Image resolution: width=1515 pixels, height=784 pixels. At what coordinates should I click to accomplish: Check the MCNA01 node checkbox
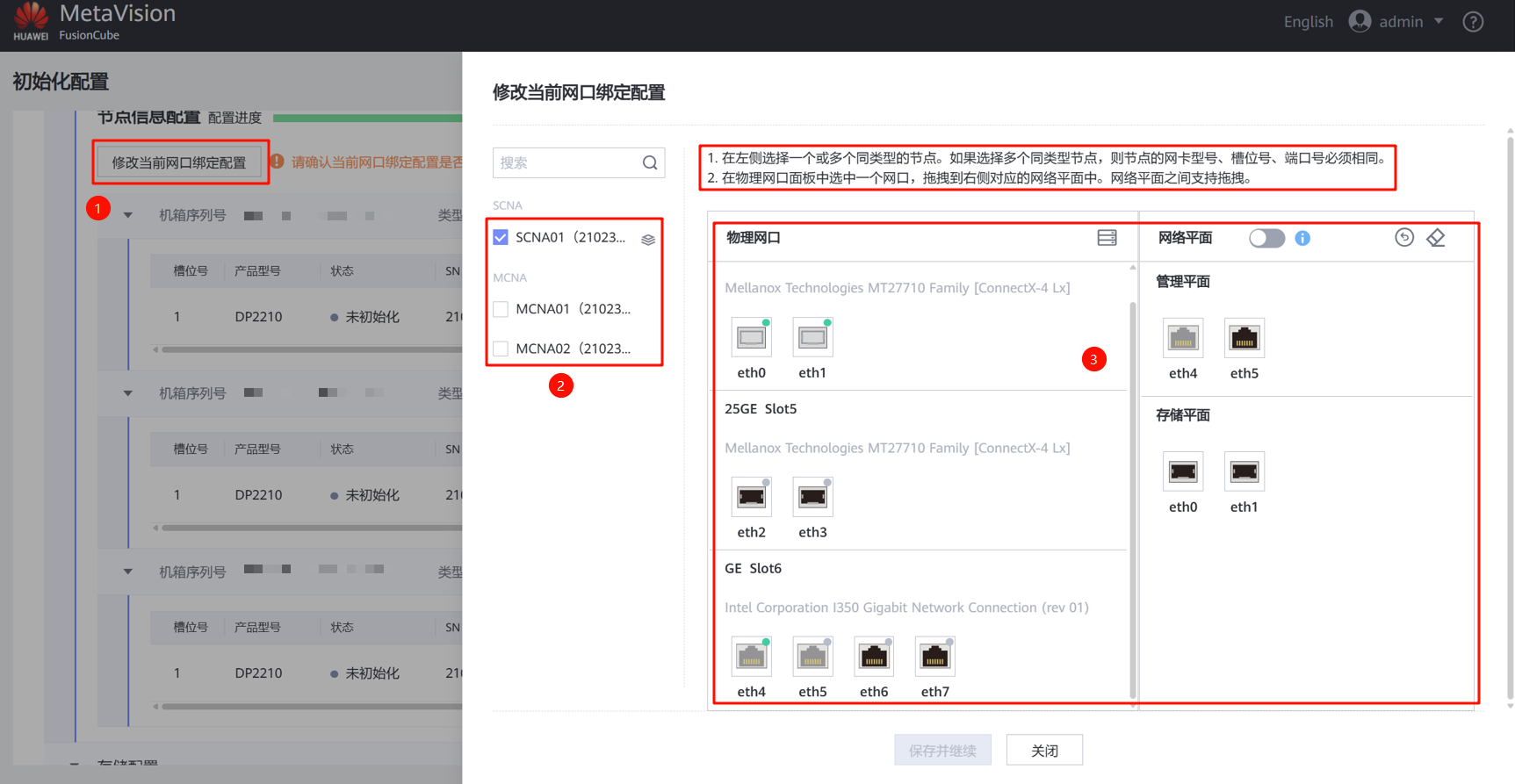(x=501, y=309)
